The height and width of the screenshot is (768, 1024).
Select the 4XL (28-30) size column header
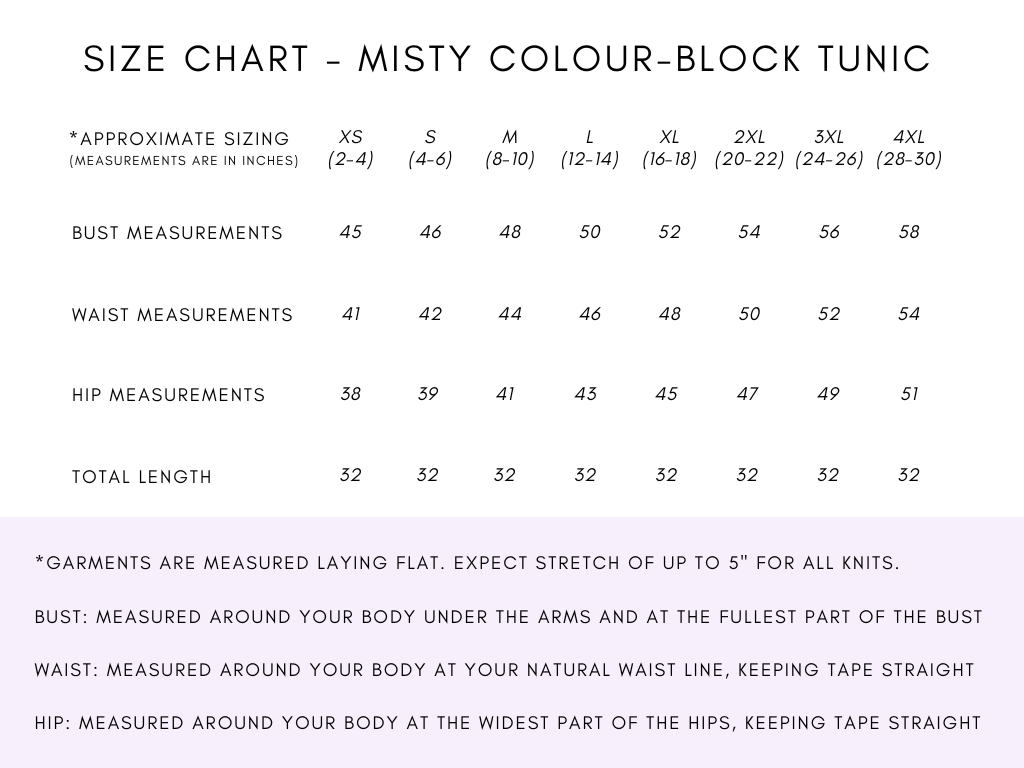coord(908,148)
